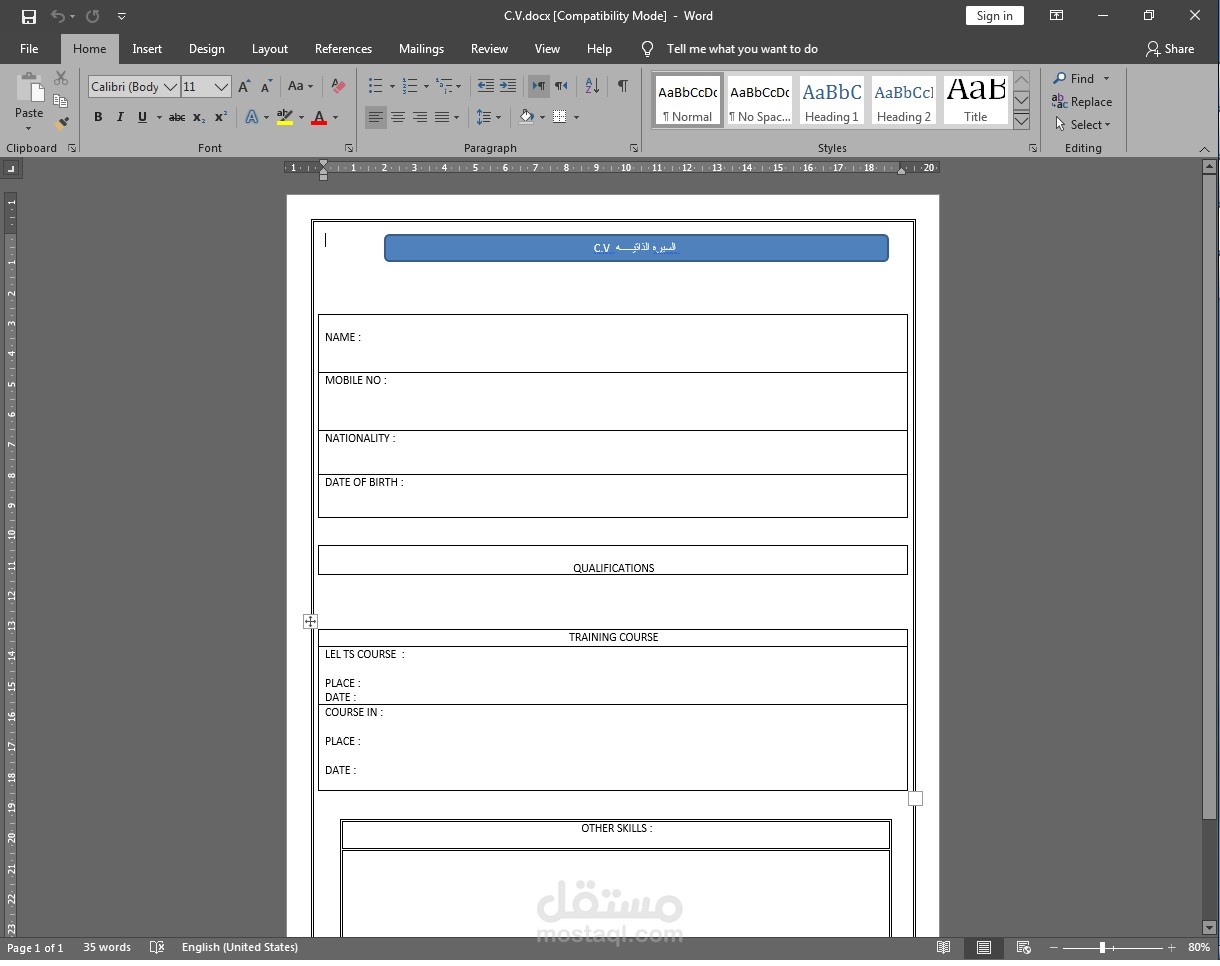Apply the yellow text highlight color
The width and height of the screenshot is (1220, 966).
(284, 117)
